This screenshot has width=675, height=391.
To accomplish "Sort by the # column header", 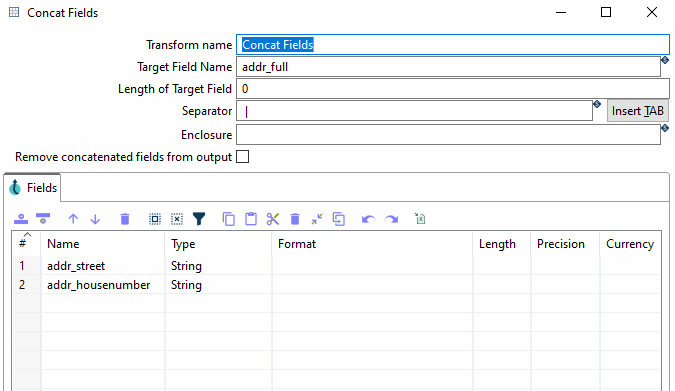I will point(27,244).
